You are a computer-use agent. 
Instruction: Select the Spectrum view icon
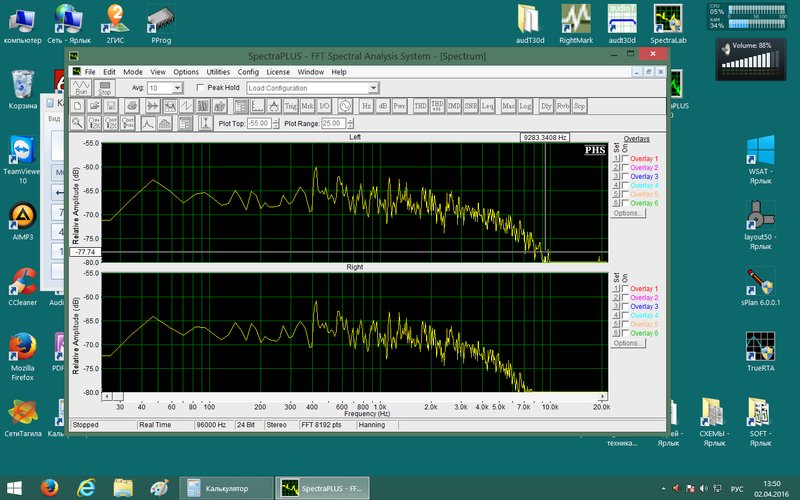[169, 106]
